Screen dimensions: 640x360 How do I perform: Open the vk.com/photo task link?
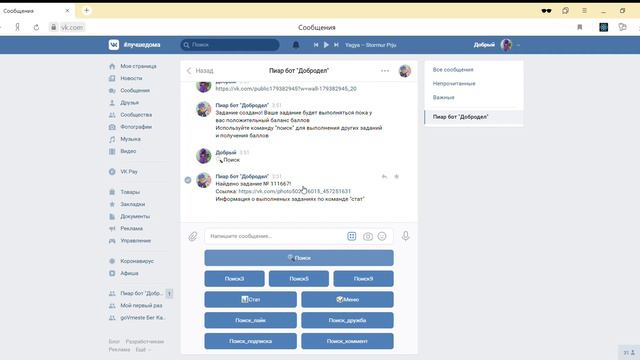pos(294,191)
